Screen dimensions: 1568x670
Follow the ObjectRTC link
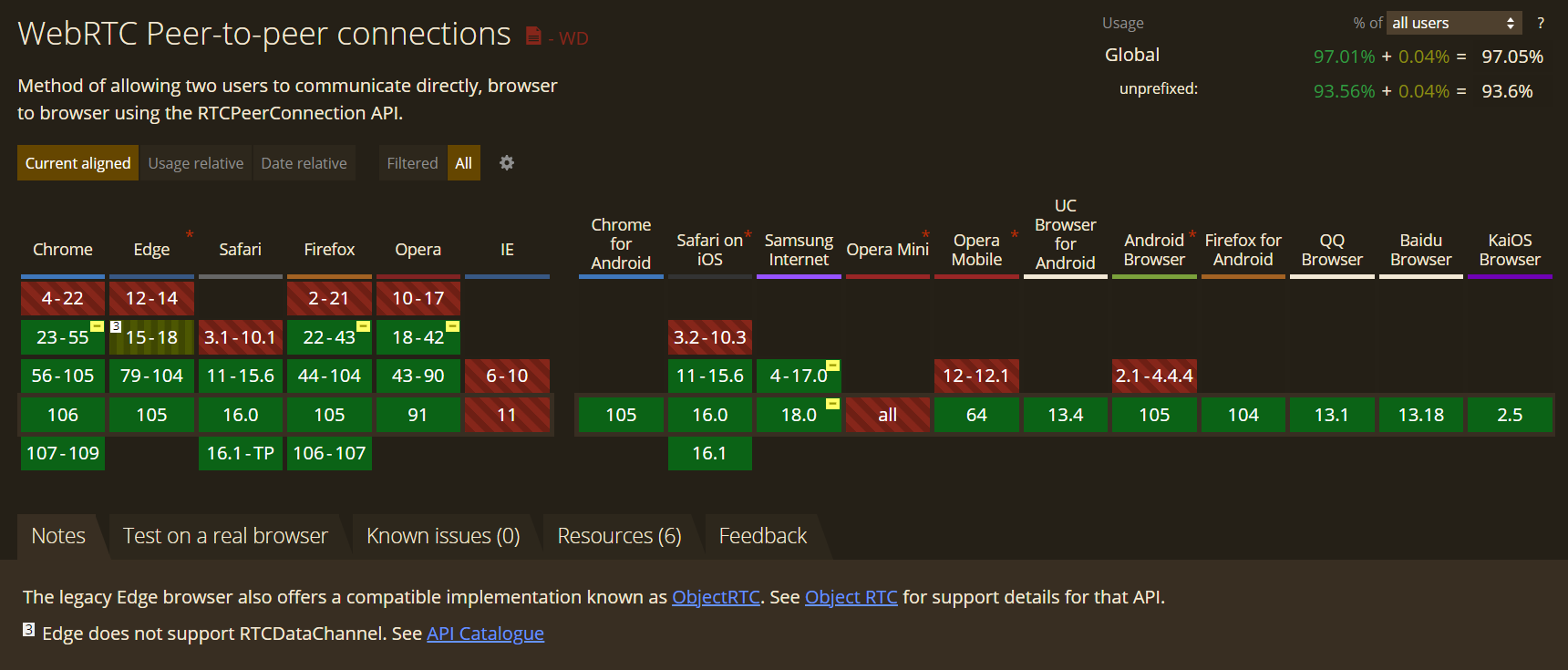(x=716, y=597)
